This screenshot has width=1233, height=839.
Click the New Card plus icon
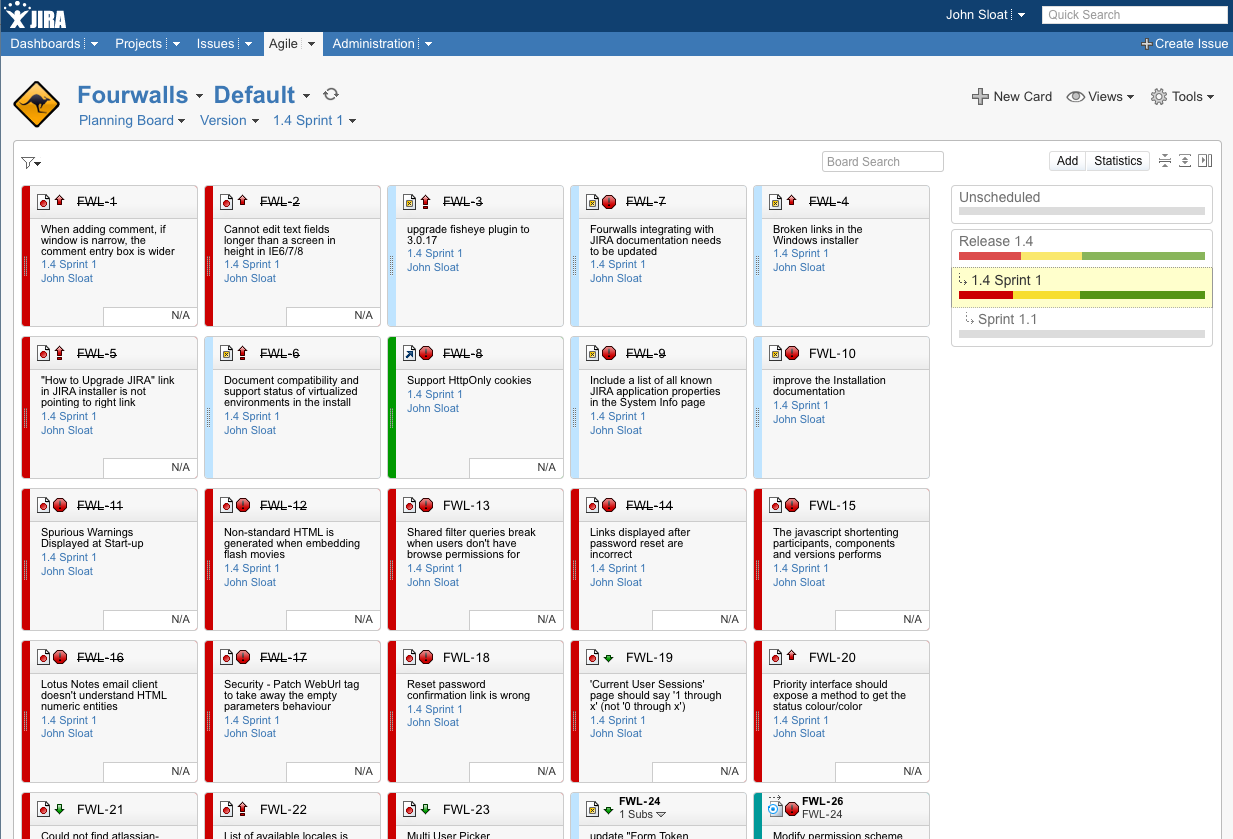(980, 96)
